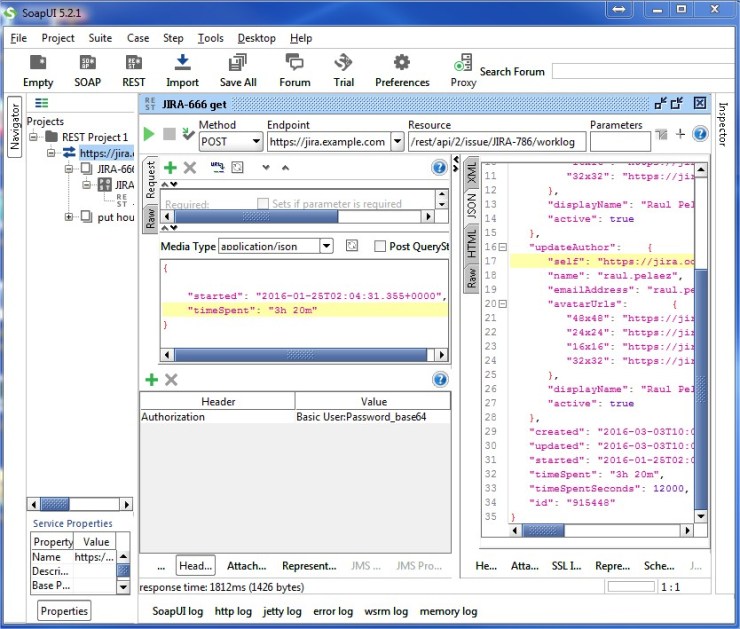Add parameter with green plus icon
The width and height of the screenshot is (740, 629).
(170, 168)
